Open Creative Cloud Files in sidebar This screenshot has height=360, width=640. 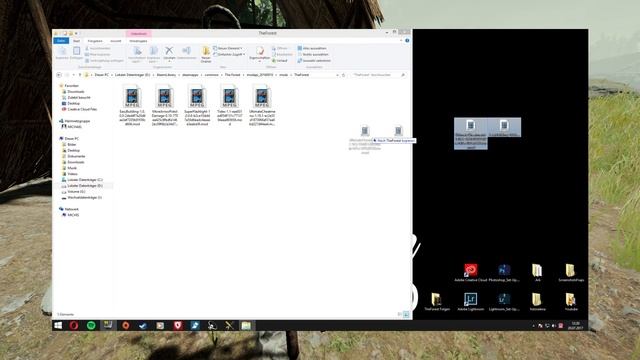79,109
